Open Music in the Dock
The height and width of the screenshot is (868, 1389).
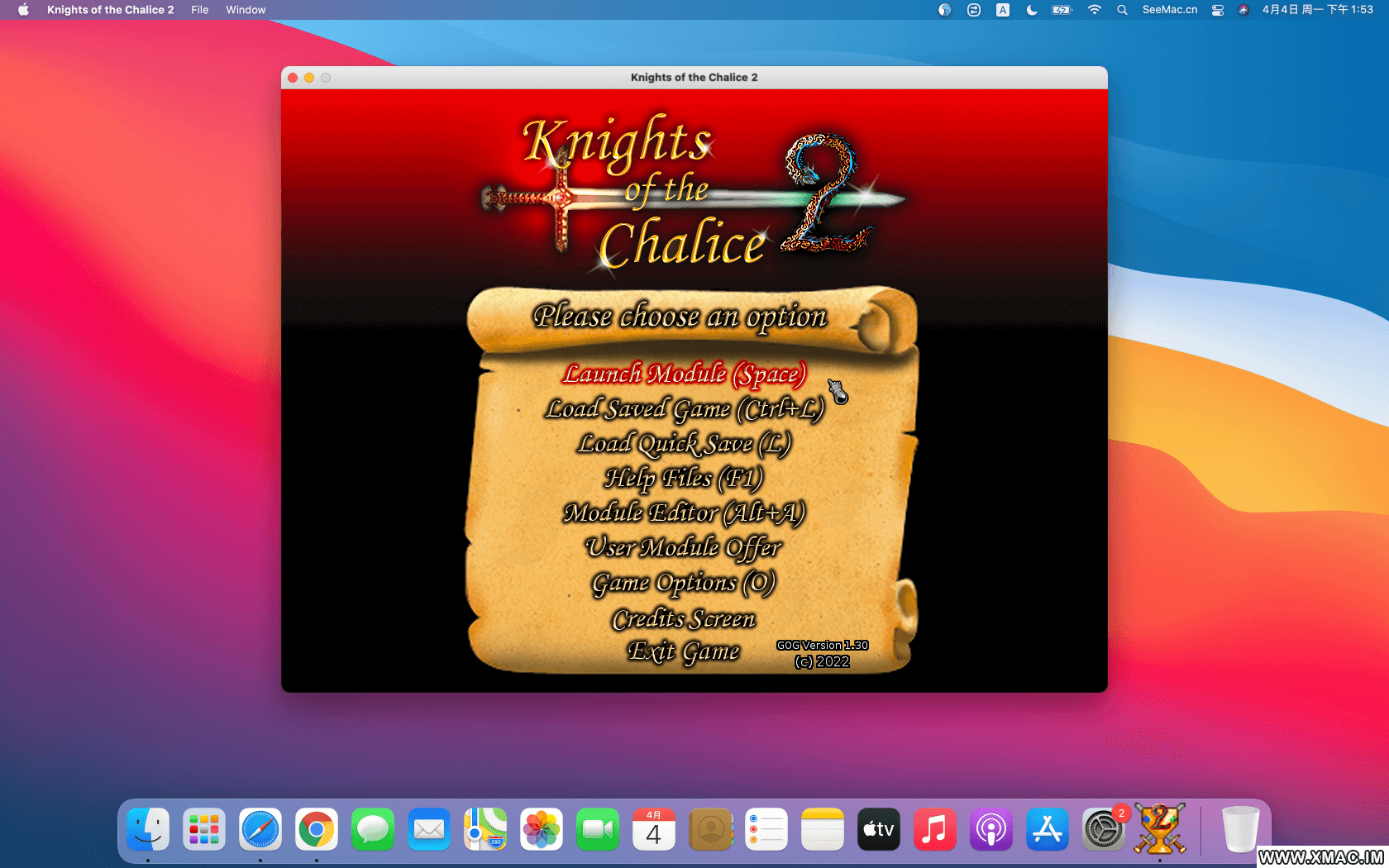pyautogui.click(x=935, y=829)
